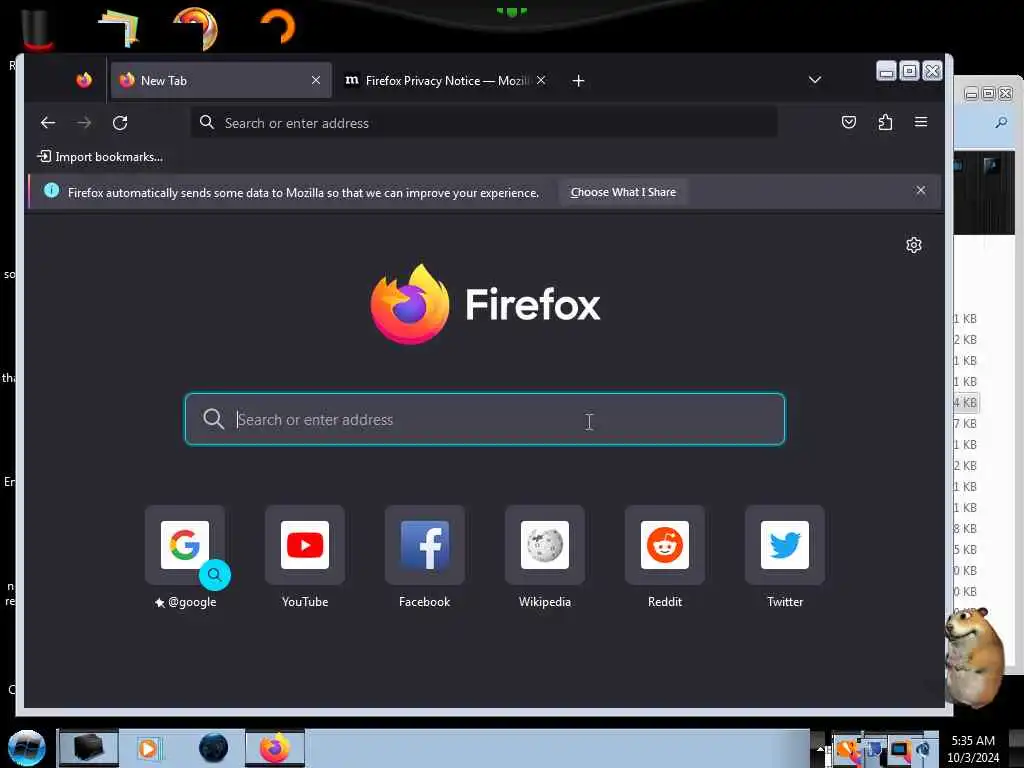The width and height of the screenshot is (1024, 768).
Task: Switch to Firefox Privacy Notice tab
Action: 445,80
